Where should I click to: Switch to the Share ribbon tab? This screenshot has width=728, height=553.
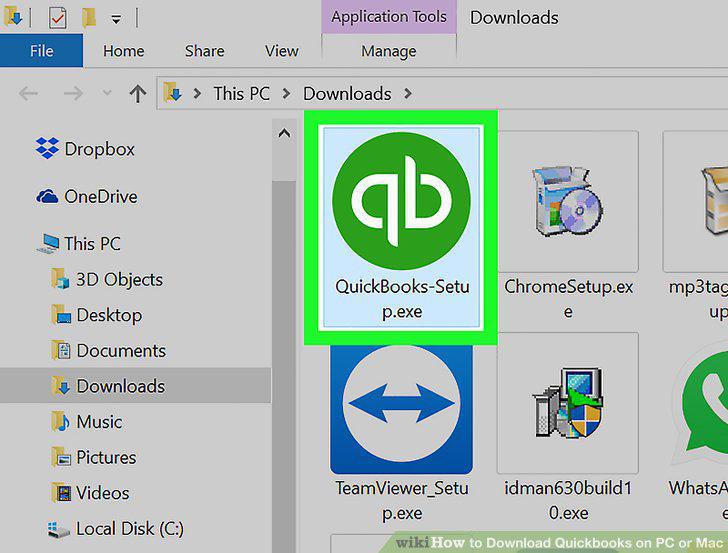204,51
